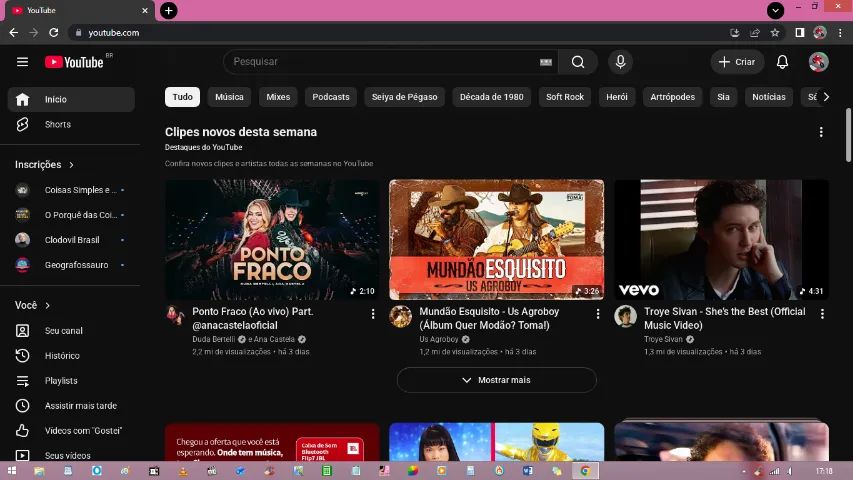Open Vídeos com "Gostei"
The image size is (853, 480).
click(71, 431)
